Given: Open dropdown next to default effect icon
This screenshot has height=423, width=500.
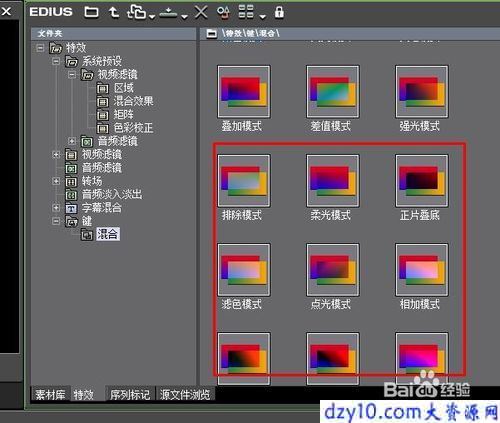Looking at the screenshot, I should pyautogui.click(x=184, y=16).
